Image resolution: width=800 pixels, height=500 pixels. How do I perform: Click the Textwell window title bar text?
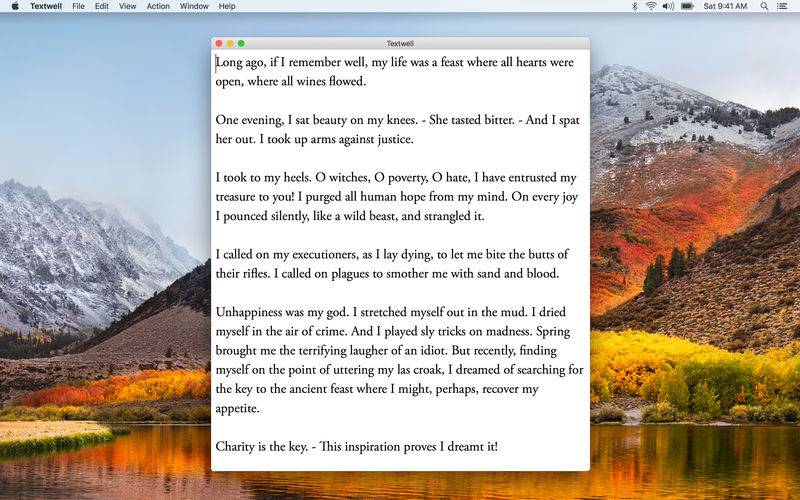(400, 43)
